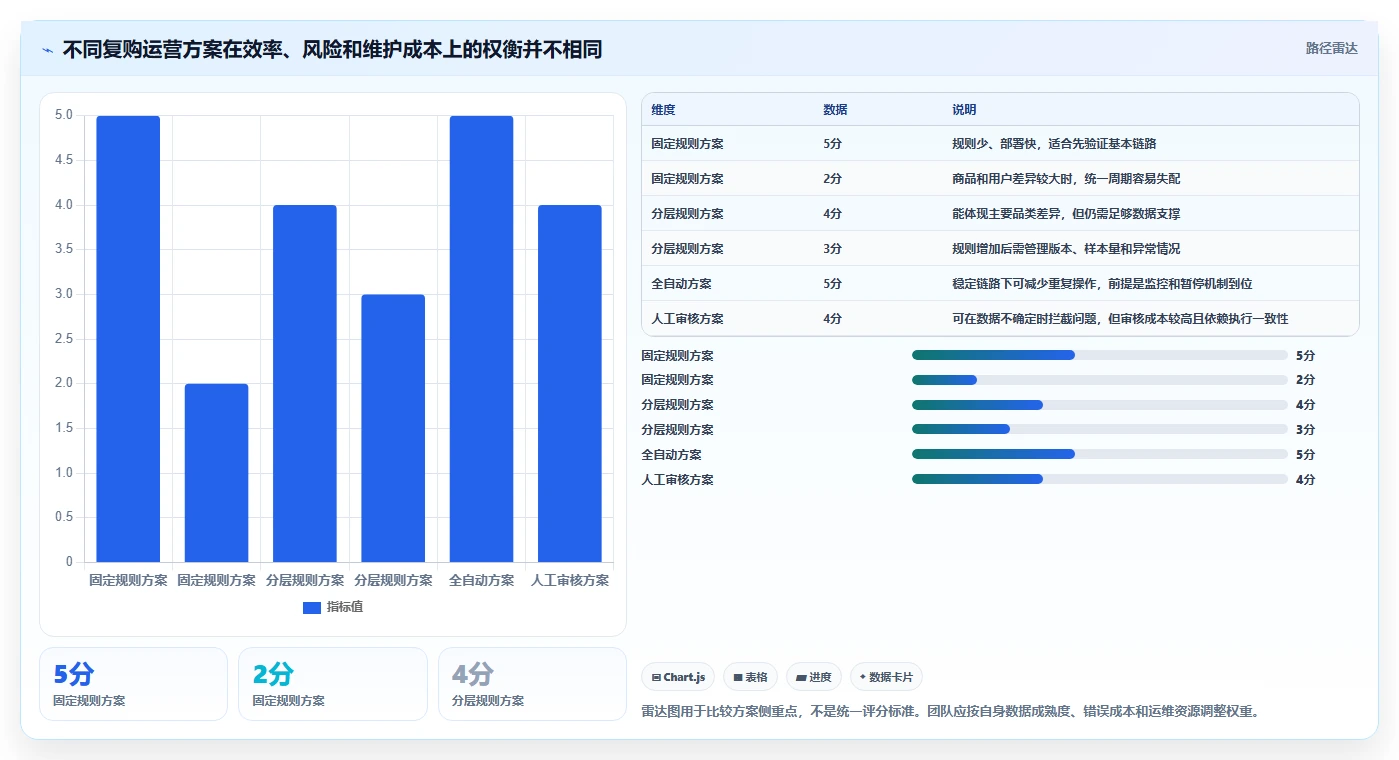Click the 人工审核方案 4分 progress bar
Image resolution: width=1399 pixels, height=760 pixels.
(x=1100, y=479)
